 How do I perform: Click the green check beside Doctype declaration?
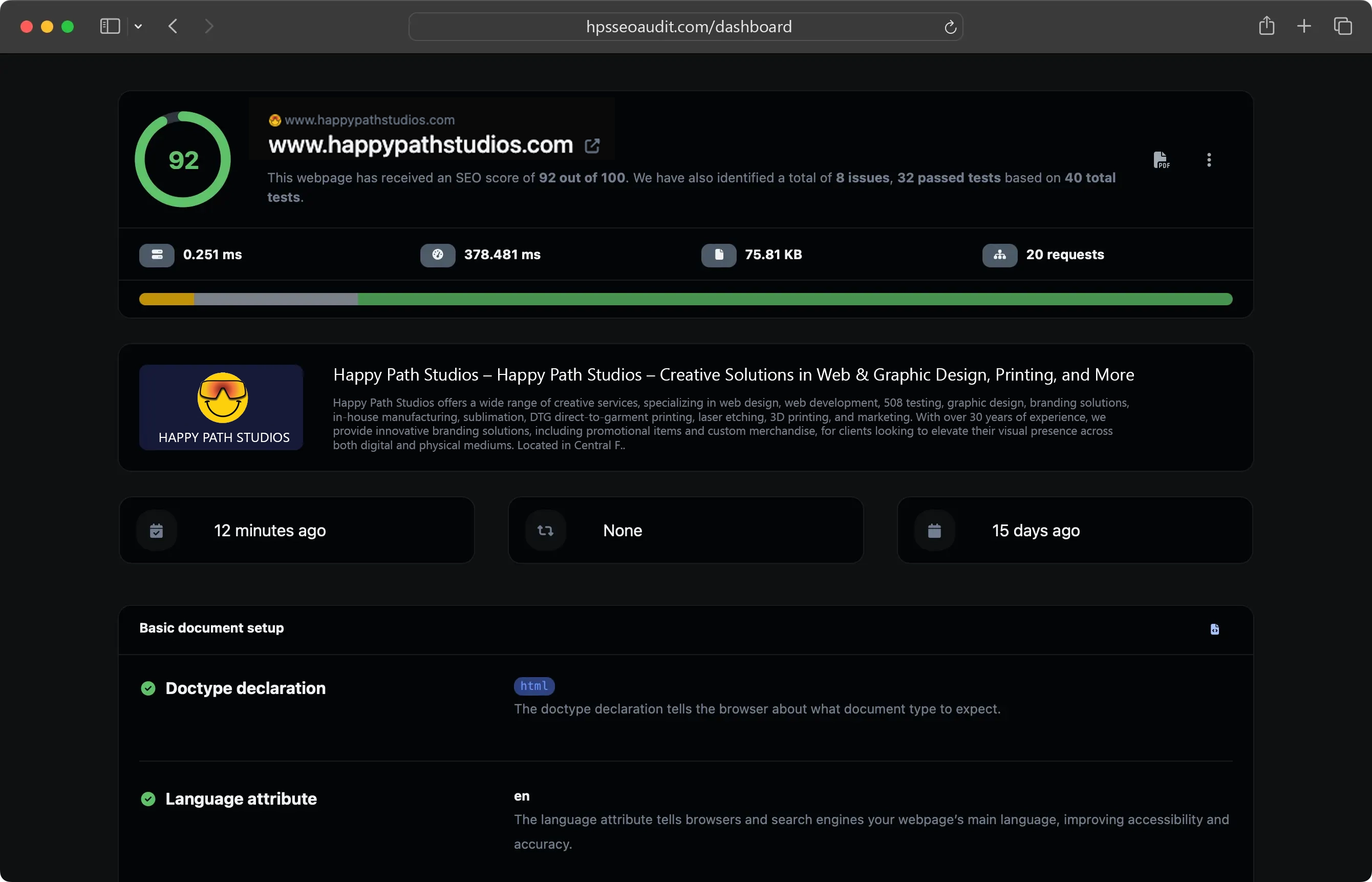click(148, 688)
